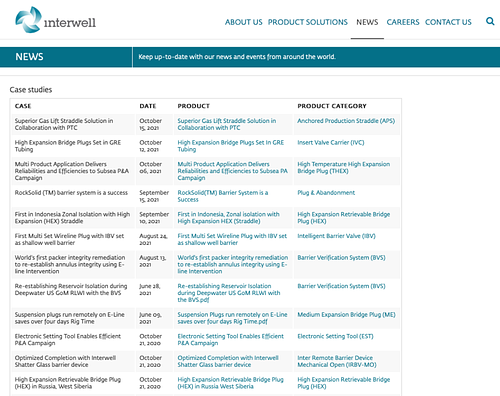This screenshot has height=396, width=500.
Task: Open Suspension Plugs Rig Time.pdf link
Action: coord(232,318)
